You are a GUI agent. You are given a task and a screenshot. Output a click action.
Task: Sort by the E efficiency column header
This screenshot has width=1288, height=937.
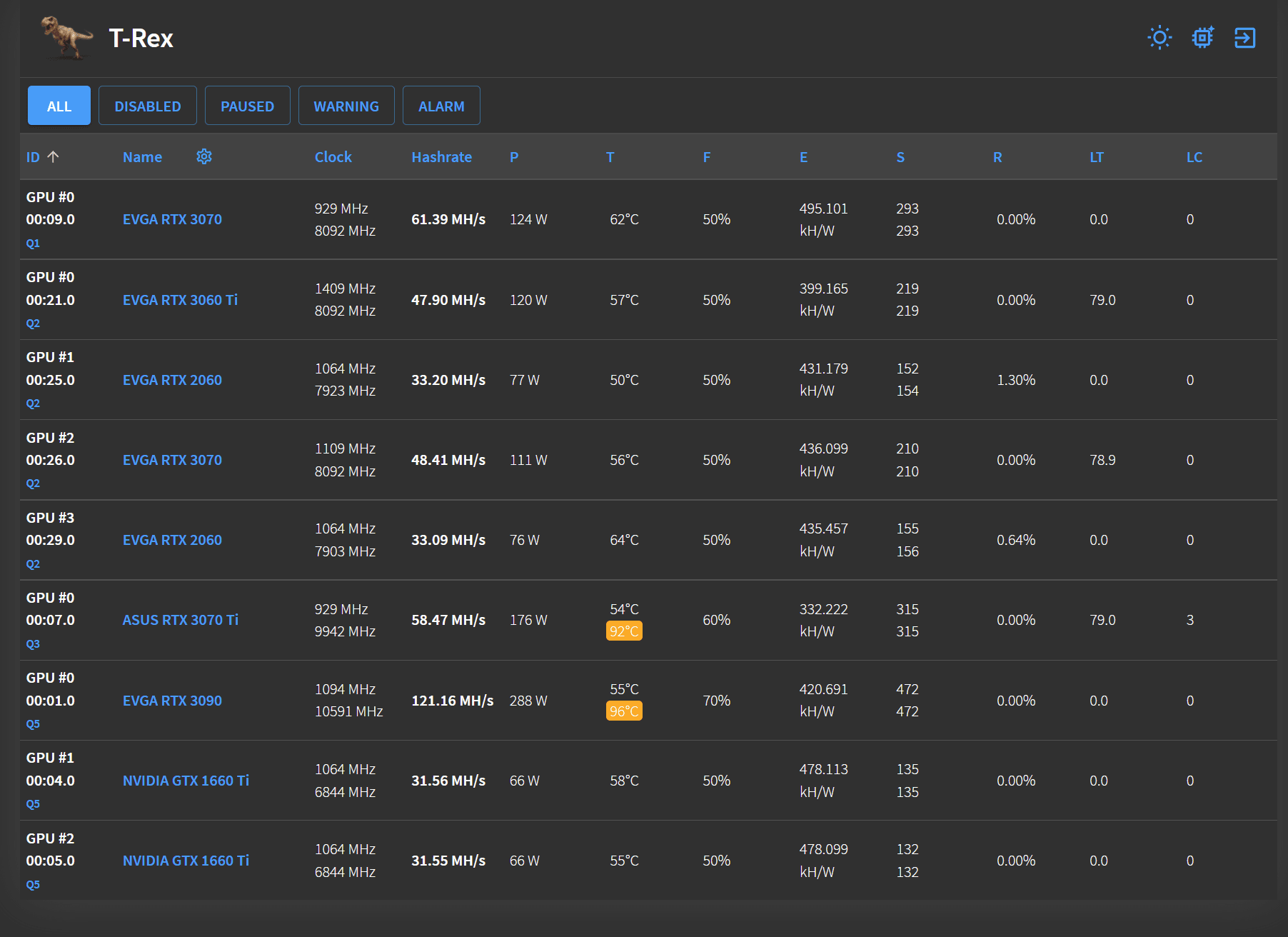click(x=803, y=157)
